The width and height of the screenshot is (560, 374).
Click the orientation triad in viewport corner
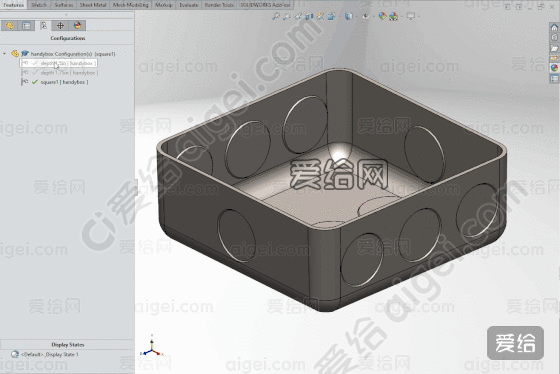click(152, 347)
